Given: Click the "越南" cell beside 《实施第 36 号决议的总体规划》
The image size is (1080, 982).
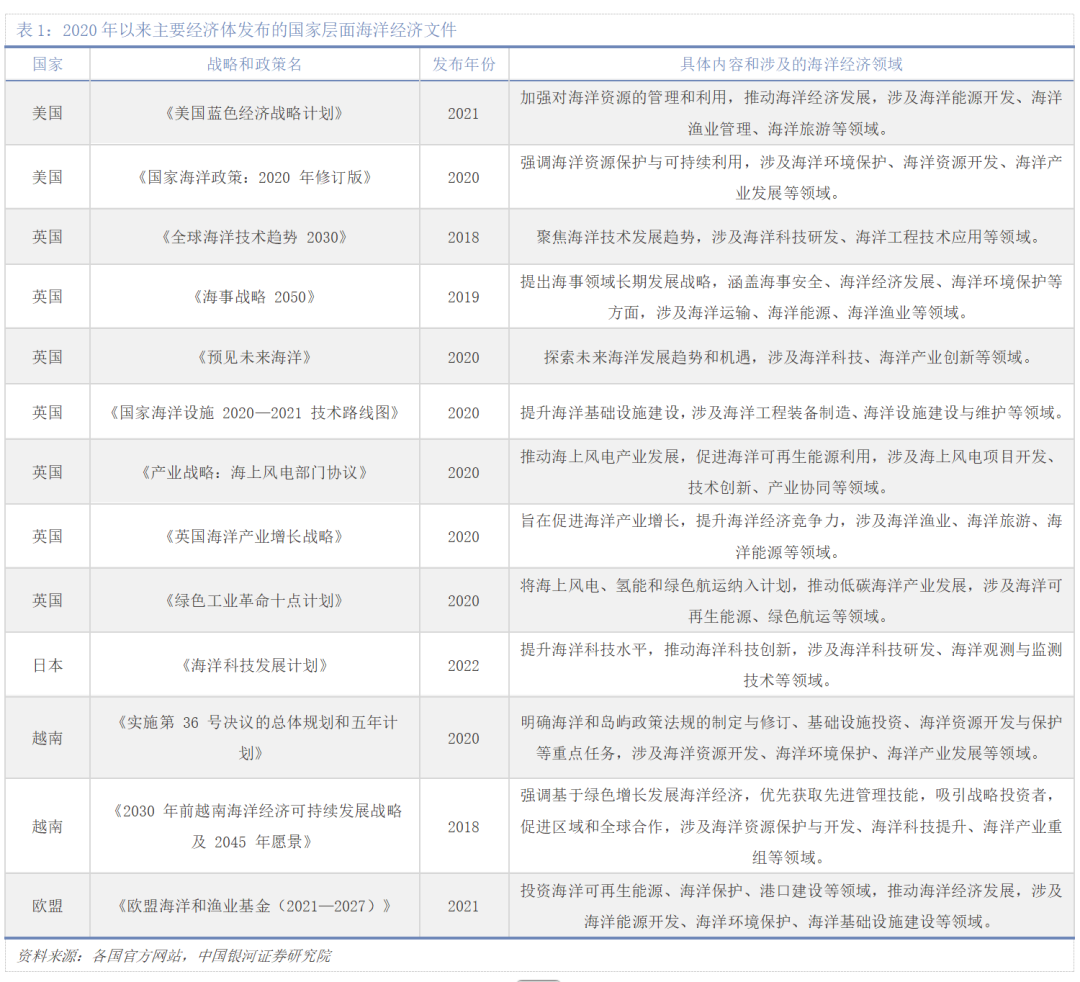Looking at the screenshot, I should pos(48,738).
